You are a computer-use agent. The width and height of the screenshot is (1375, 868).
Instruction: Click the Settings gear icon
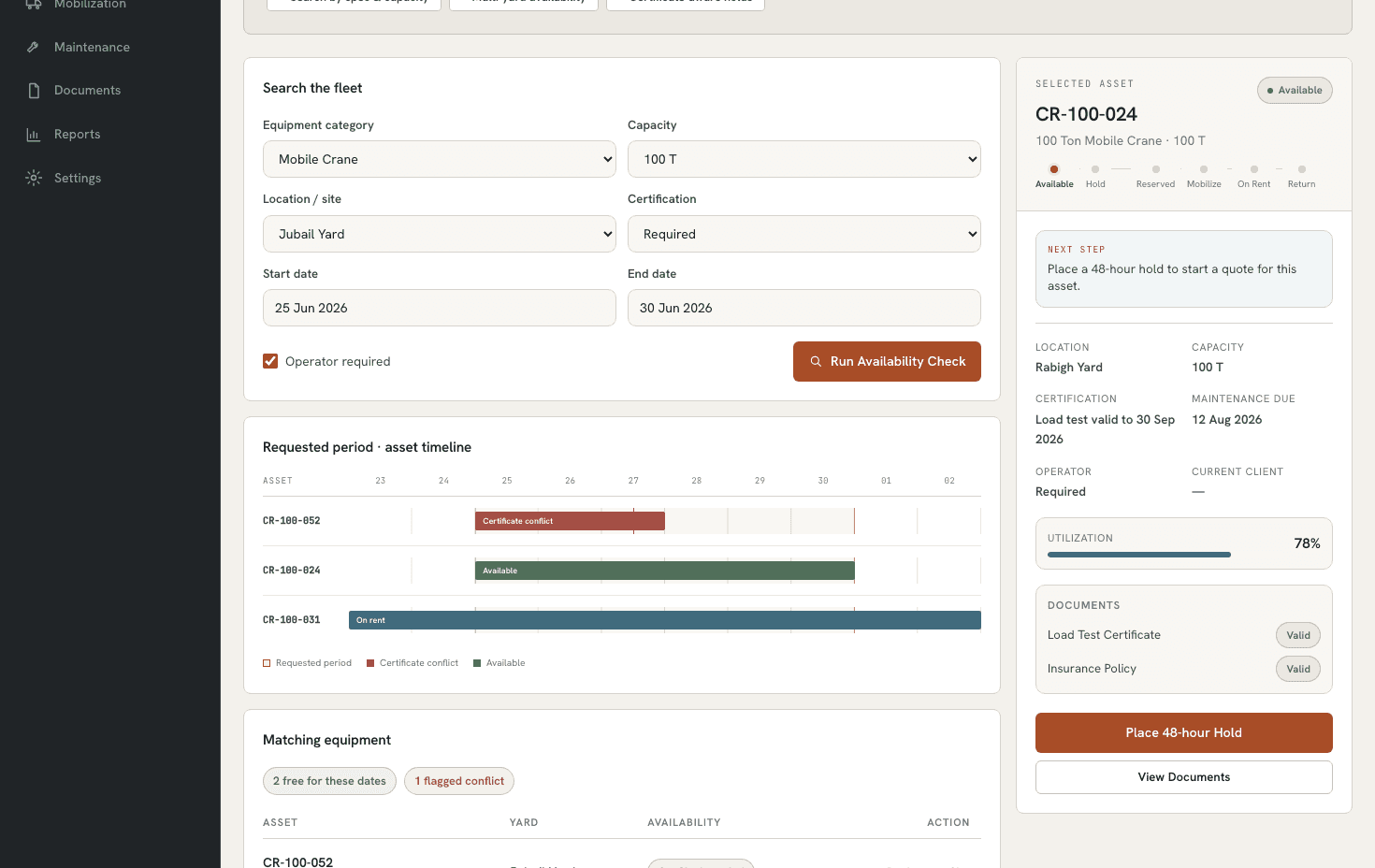coord(34,178)
